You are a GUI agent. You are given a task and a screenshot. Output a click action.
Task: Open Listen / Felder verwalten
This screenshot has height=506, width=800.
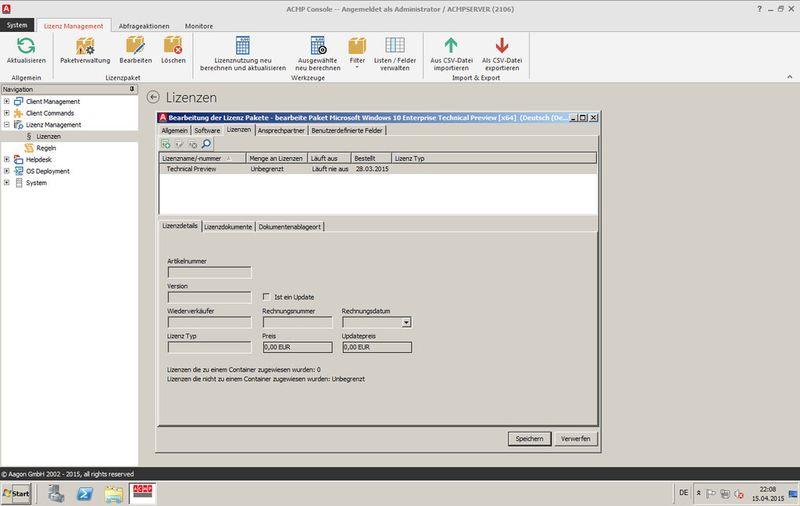[x=394, y=45]
